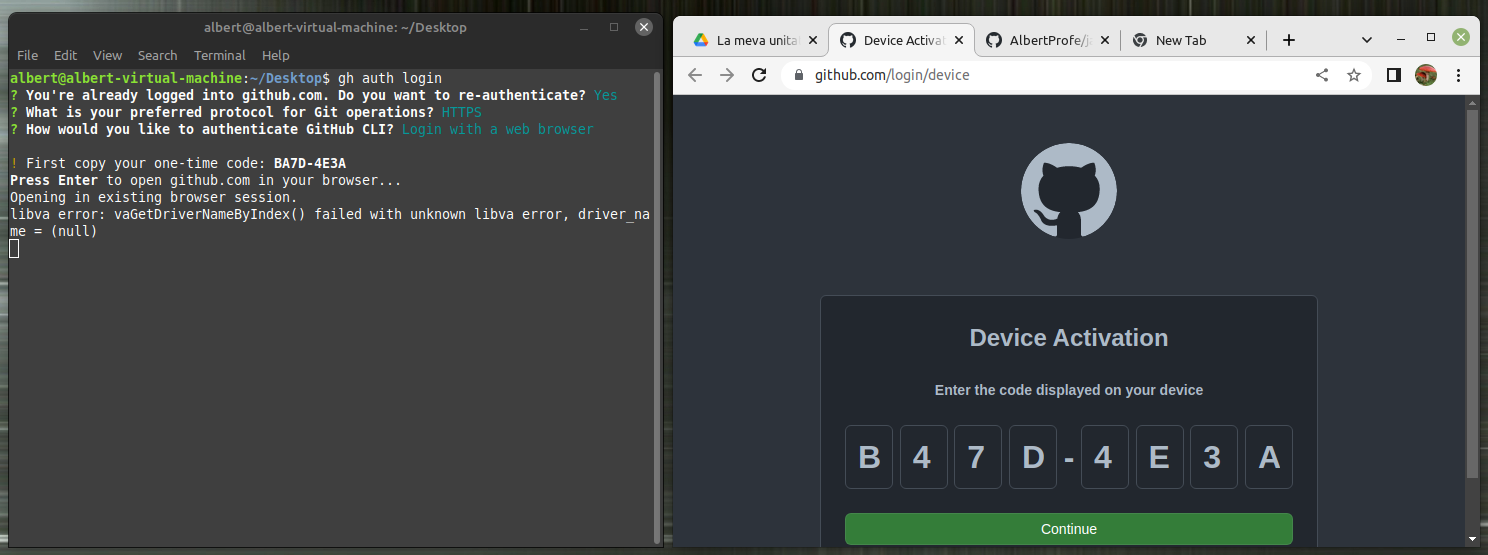Click the code box containing 3
Image resolution: width=1488 pixels, height=555 pixels.
[1214, 457]
